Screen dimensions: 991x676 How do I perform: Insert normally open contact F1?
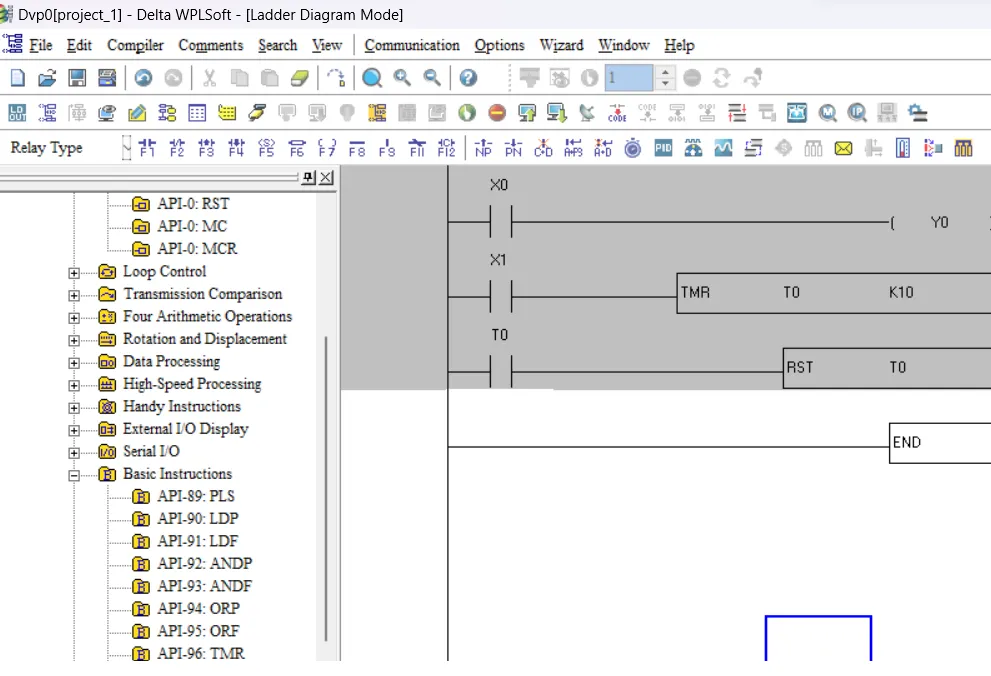tap(147, 148)
